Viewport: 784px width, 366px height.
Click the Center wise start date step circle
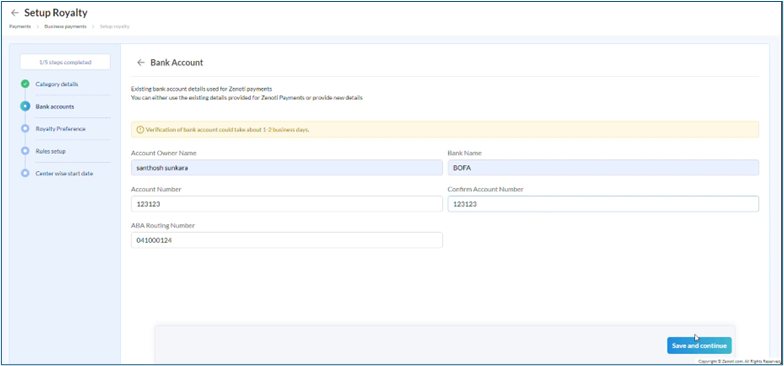[x=25, y=173]
